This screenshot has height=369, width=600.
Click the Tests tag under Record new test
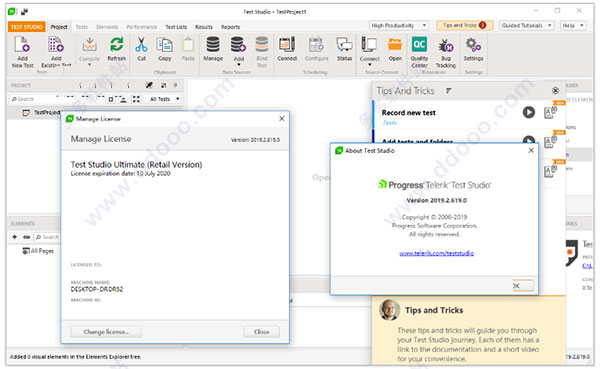389,123
